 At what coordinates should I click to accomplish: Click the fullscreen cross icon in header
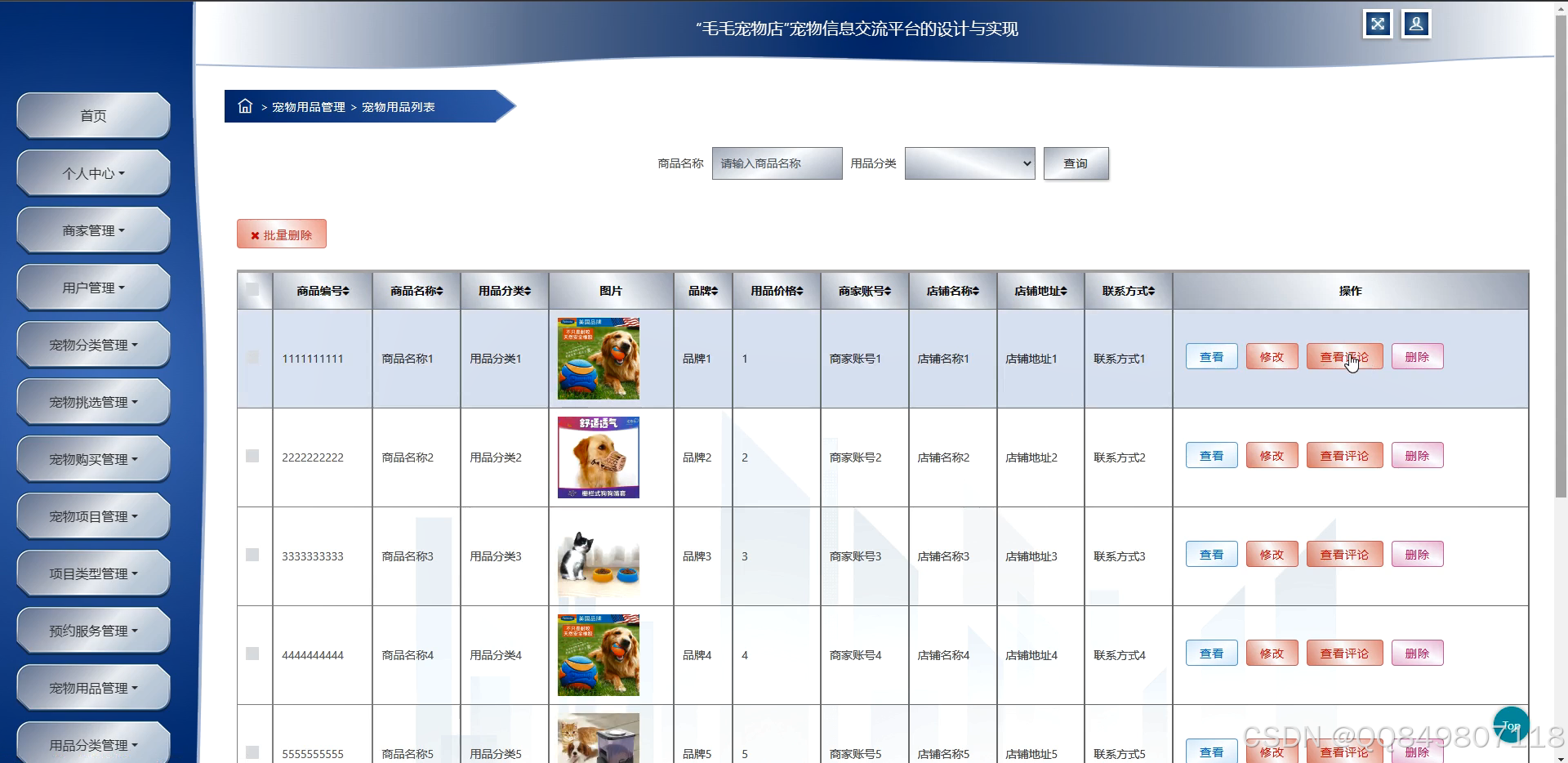tap(1378, 24)
